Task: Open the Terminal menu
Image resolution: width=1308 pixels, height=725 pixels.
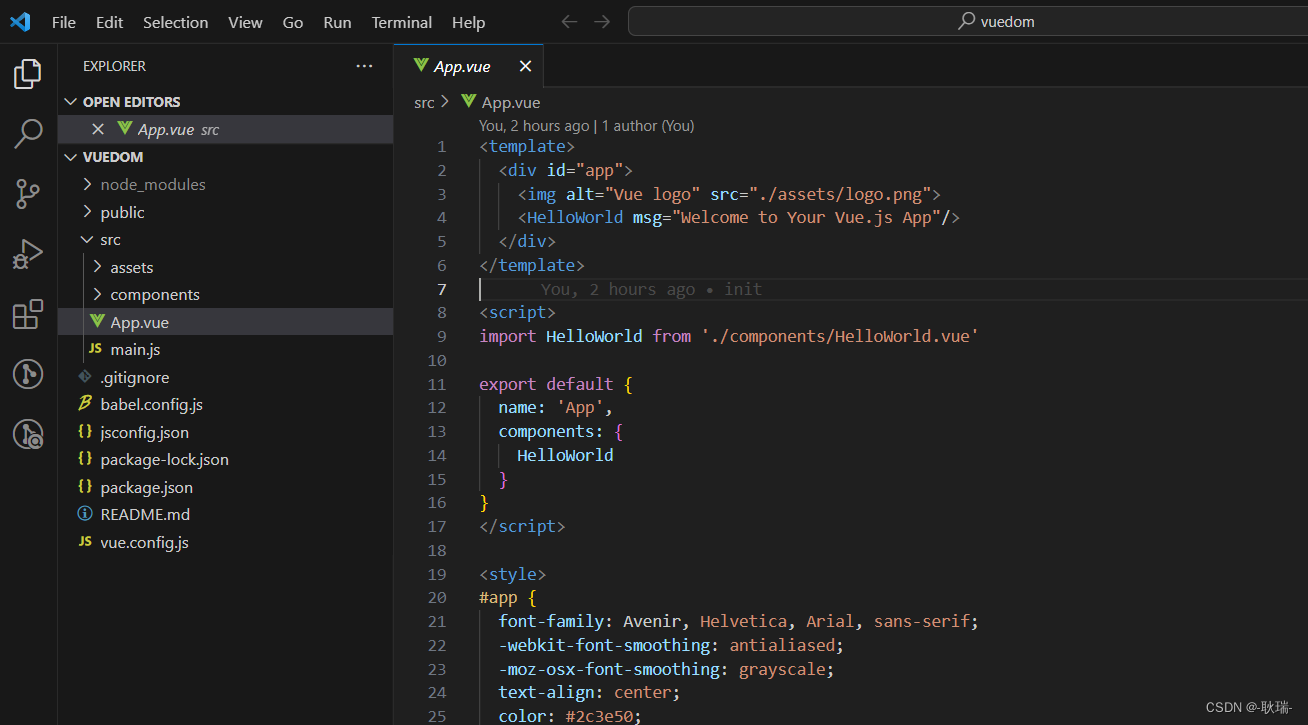Action: 401,22
